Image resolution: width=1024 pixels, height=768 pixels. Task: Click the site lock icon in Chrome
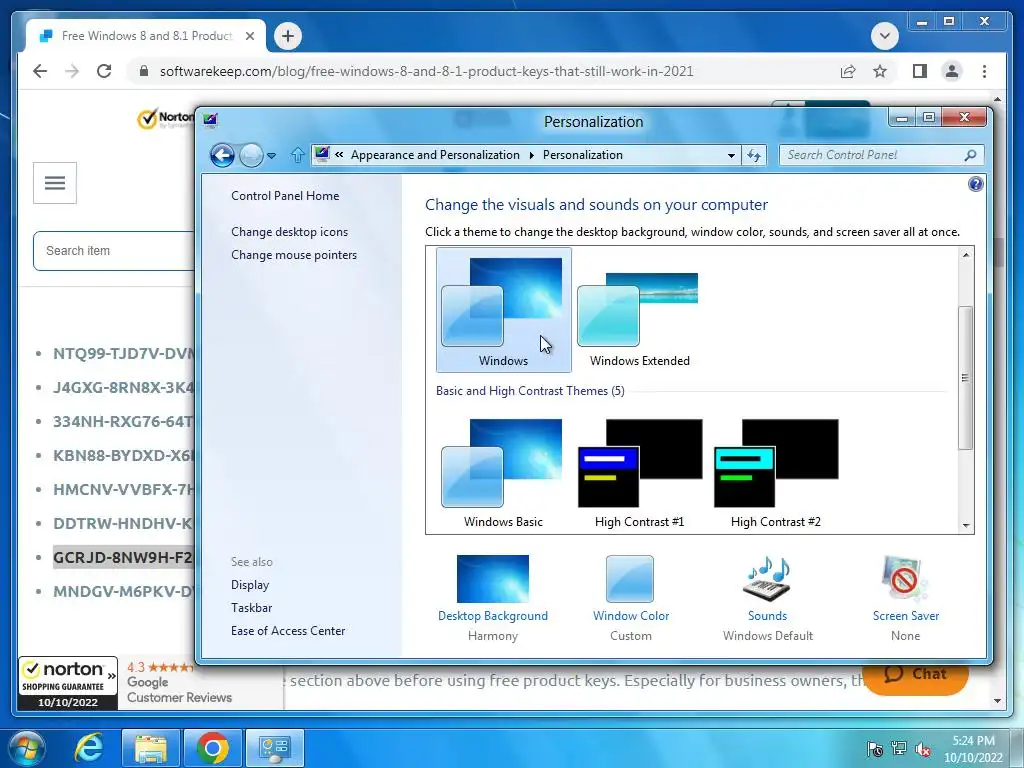144,71
